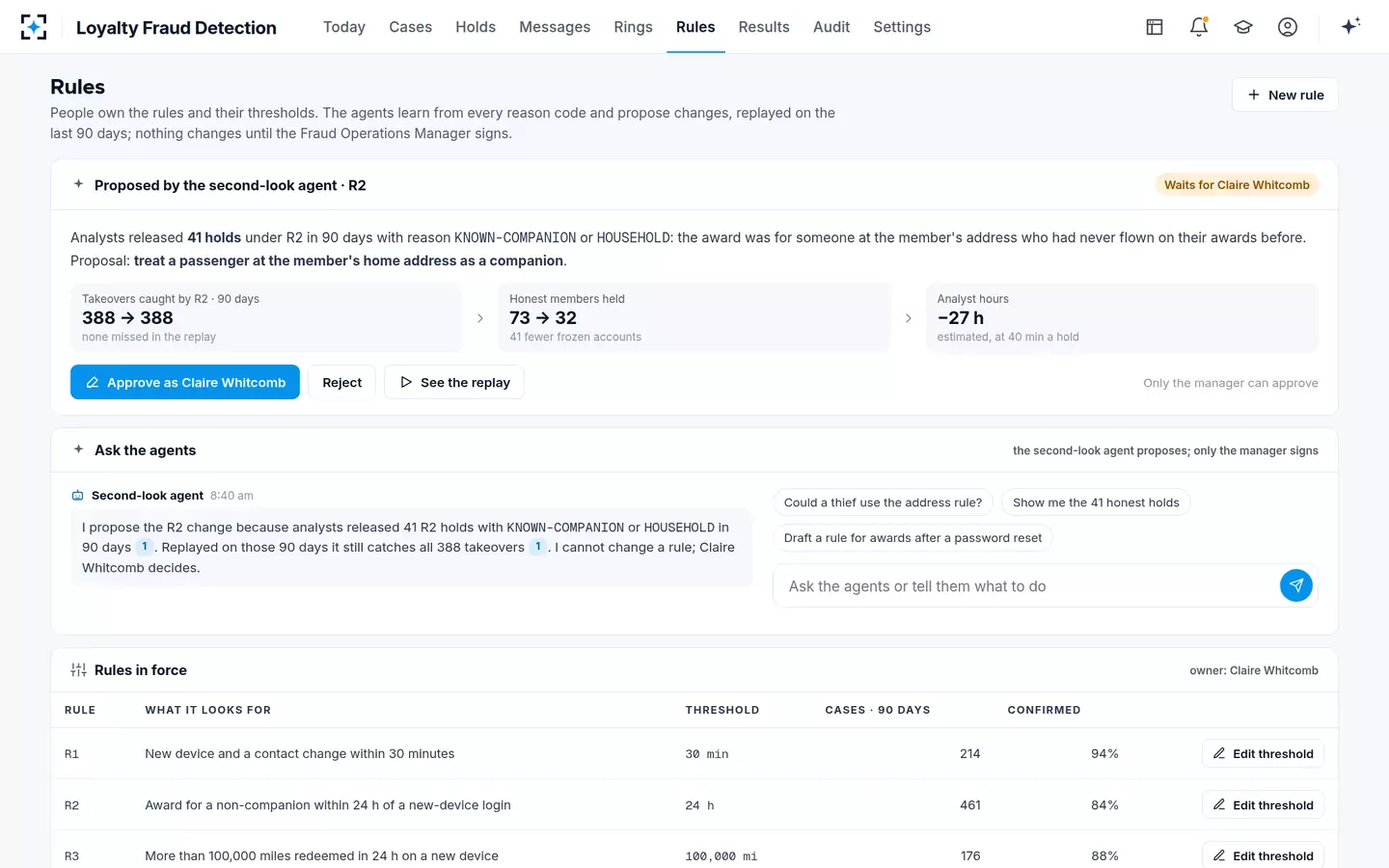Click chevron after Takeovers caught card
Viewport: 1389px width, 868px height.
pos(480,318)
